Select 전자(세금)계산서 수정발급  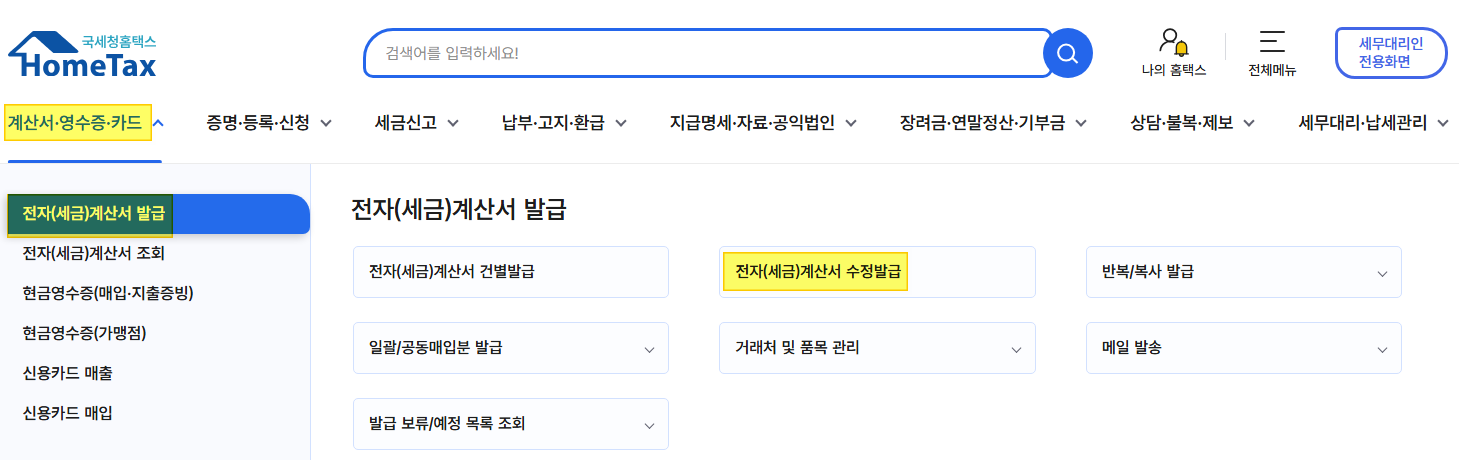(x=818, y=271)
